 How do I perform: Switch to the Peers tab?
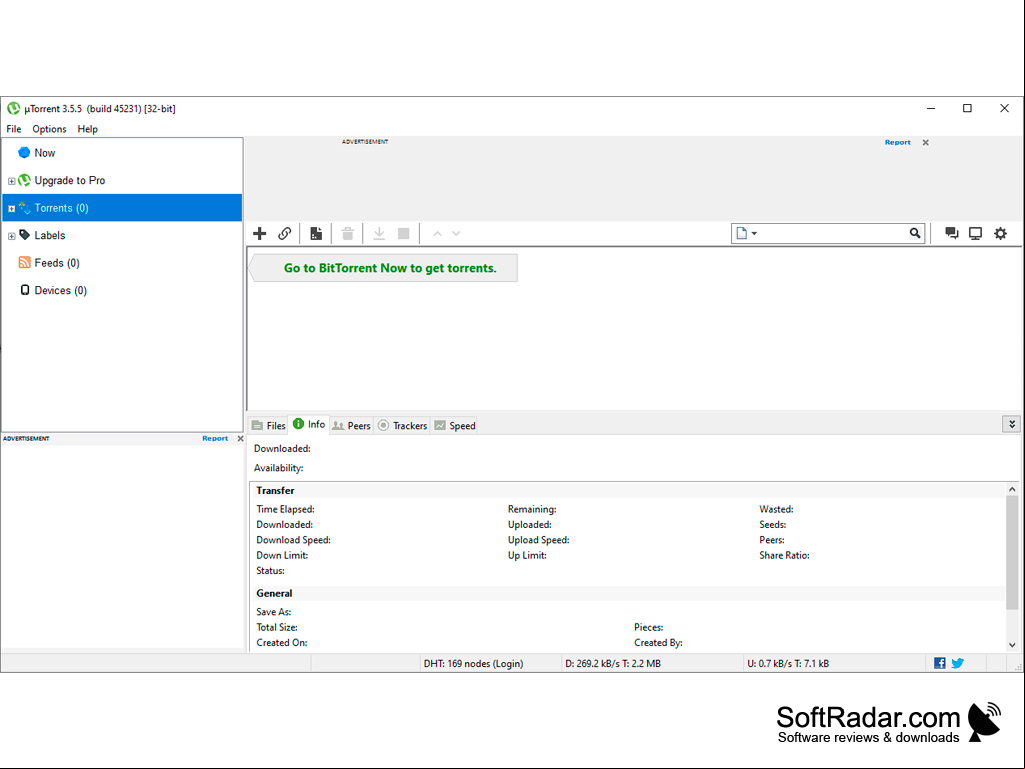[x=351, y=426]
